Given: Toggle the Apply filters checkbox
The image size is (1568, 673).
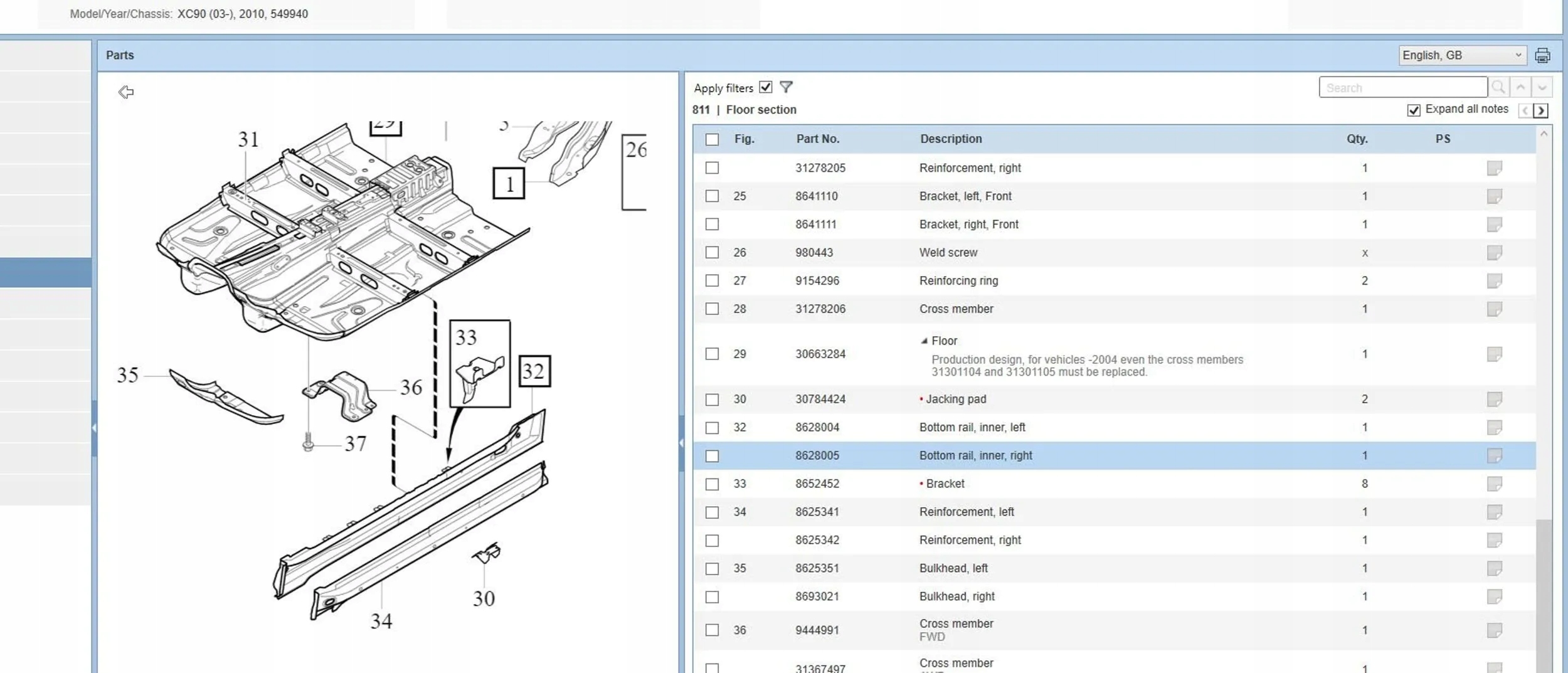Looking at the screenshot, I should click(x=765, y=87).
